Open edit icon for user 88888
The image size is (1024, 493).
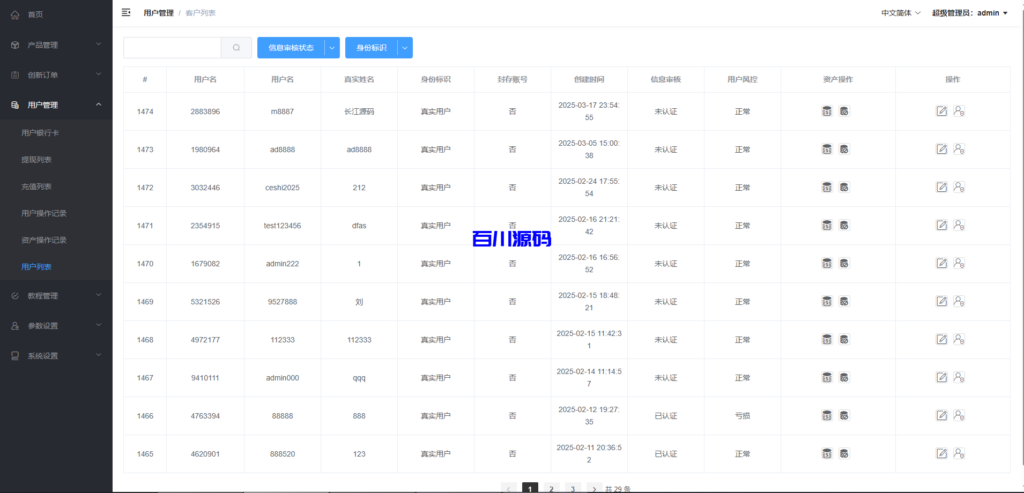[942, 415]
